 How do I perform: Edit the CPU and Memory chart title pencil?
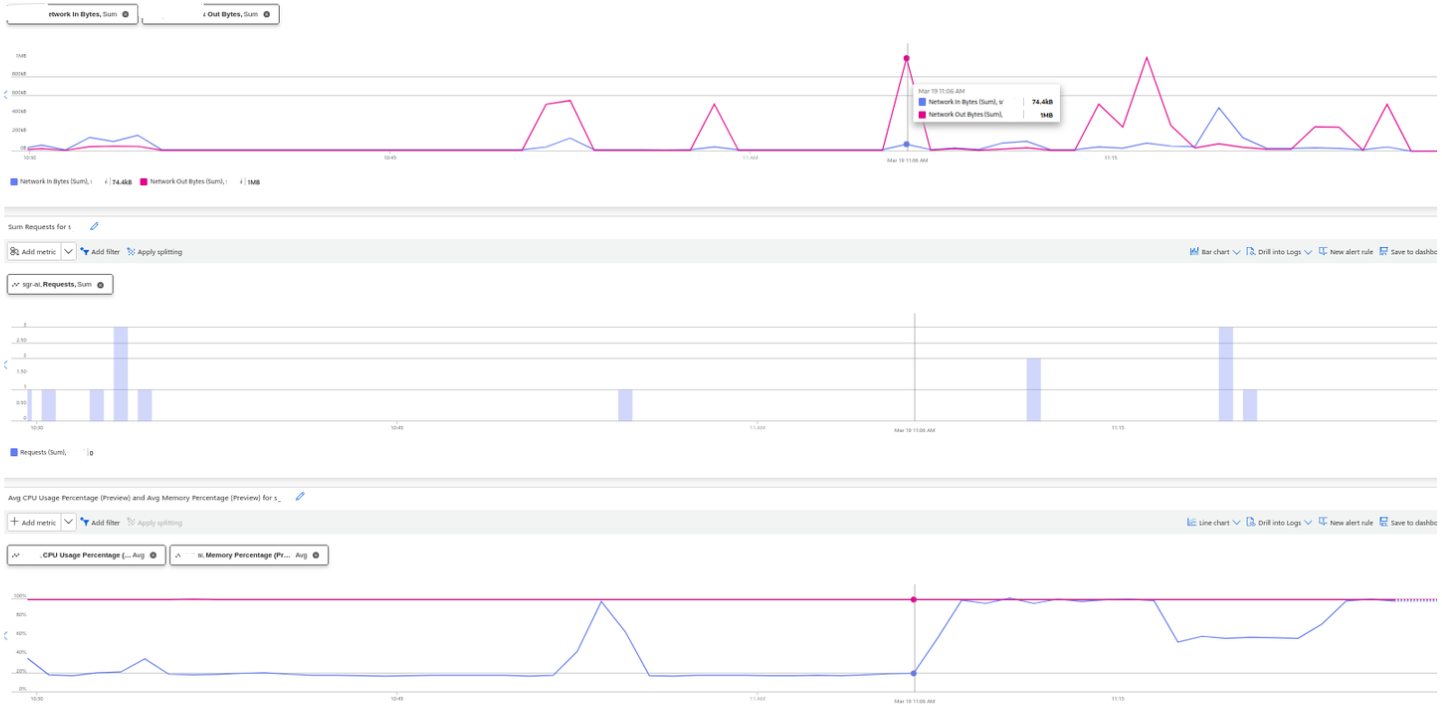[x=299, y=496]
